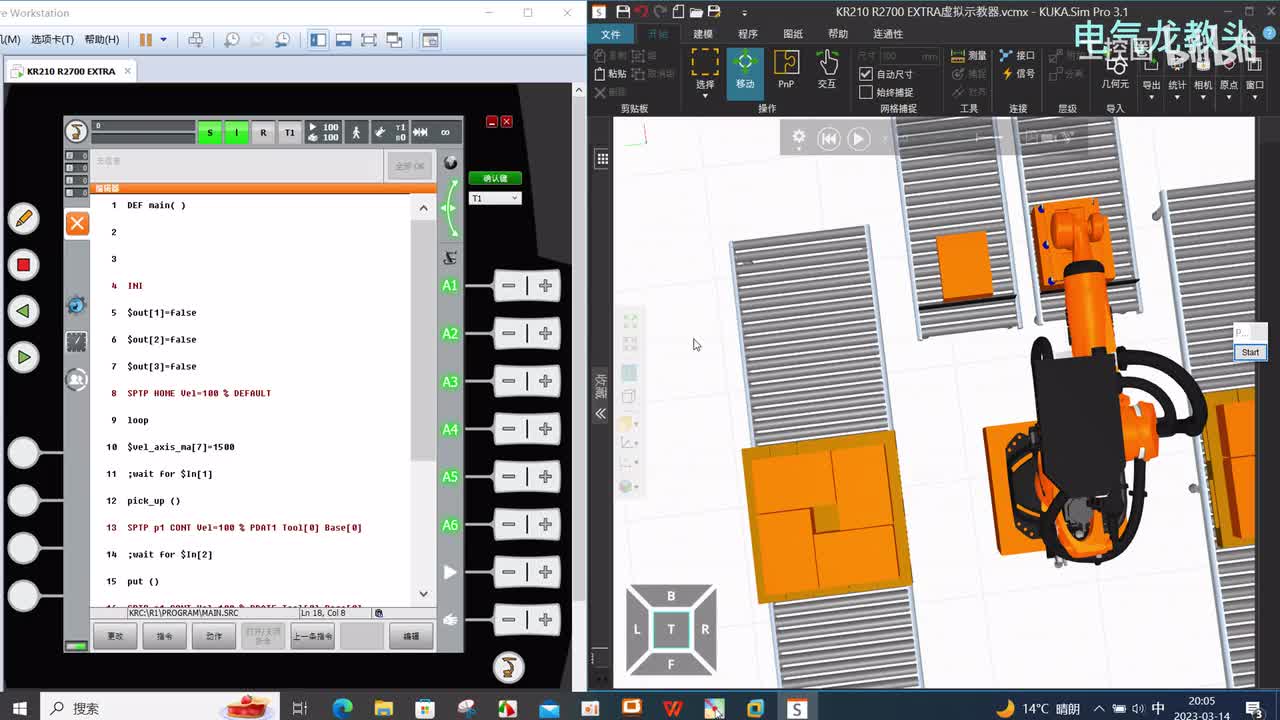Viewport: 1280px width, 720px height.
Task: Click the simulation play button in 3D view
Action: click(859, 139)
